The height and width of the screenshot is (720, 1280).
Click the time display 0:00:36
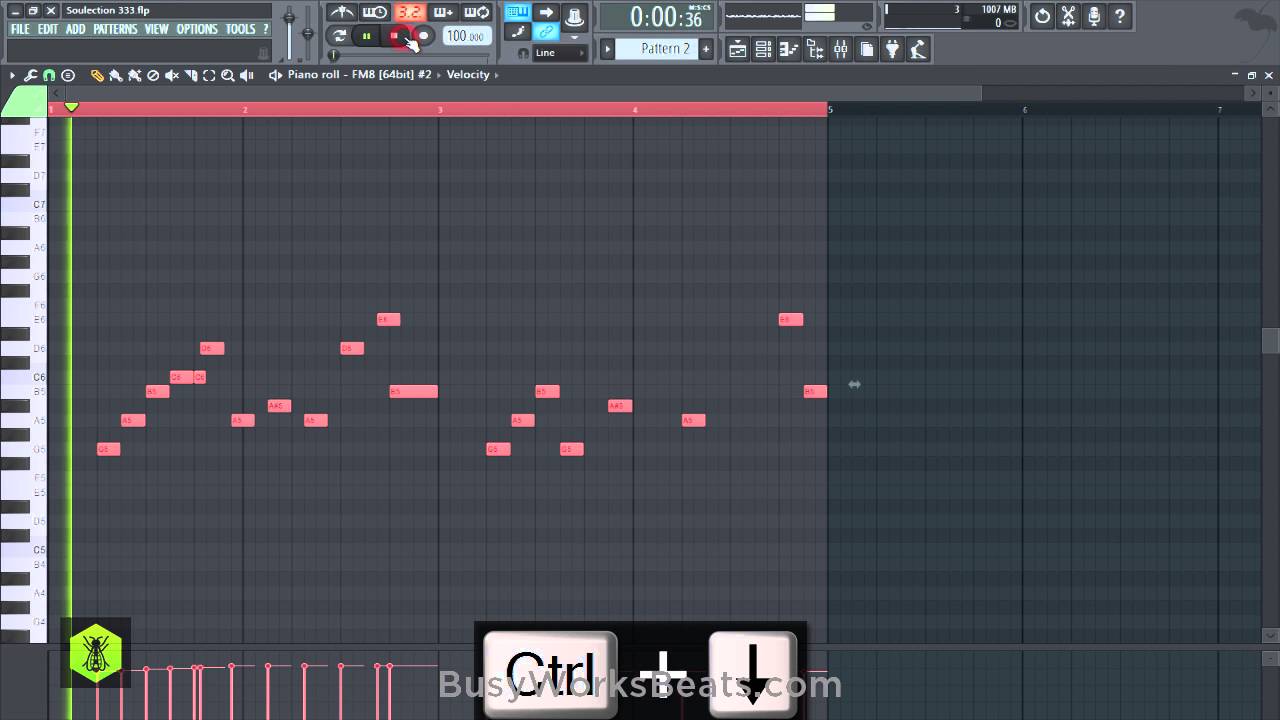pyautogui.click(x=657, y=17)
